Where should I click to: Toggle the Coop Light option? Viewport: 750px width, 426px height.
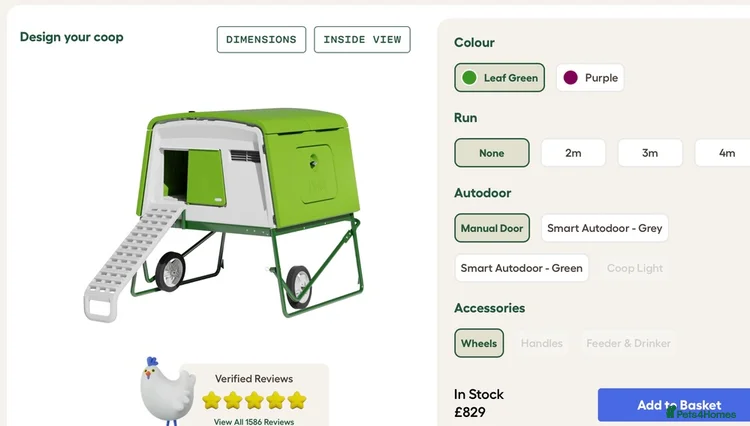635,268
